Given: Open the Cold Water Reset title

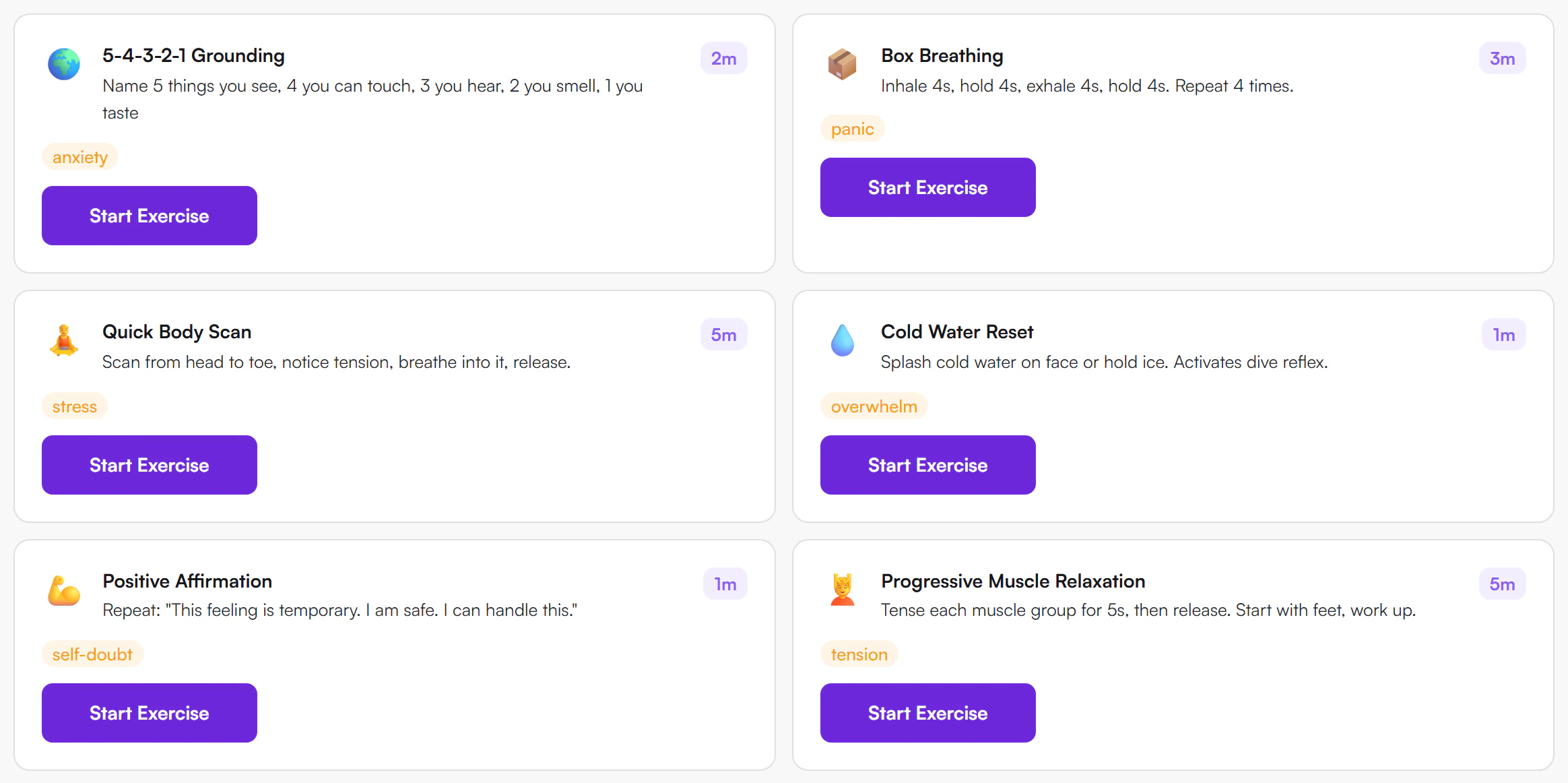Looking at the screenshot, I should click(957, 332).
